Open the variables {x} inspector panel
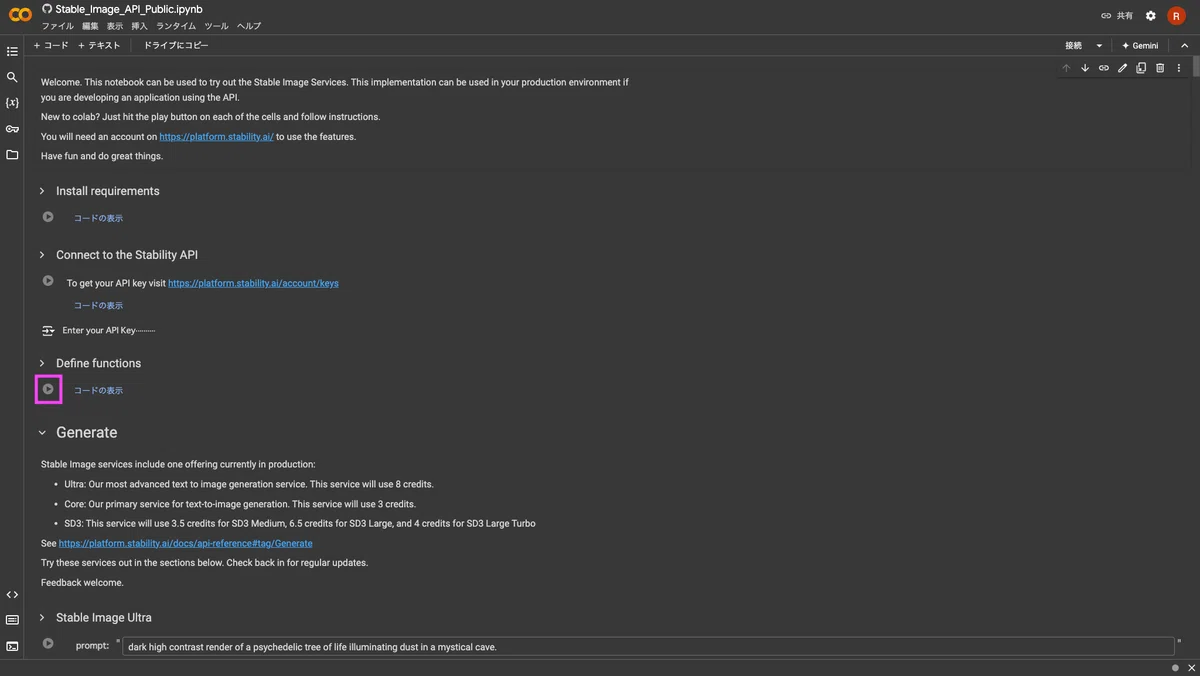Screen dimensions: 1200x676 pos(12,103)
